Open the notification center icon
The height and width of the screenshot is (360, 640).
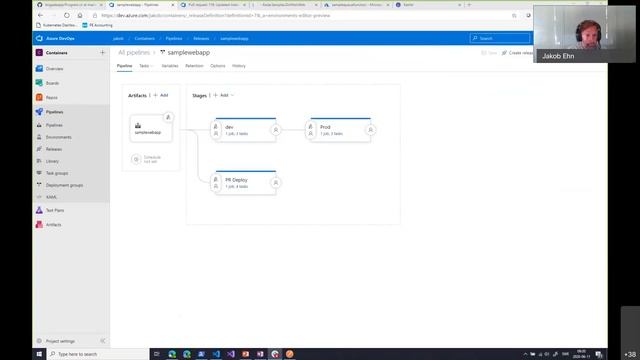click(x=599, y=354)
